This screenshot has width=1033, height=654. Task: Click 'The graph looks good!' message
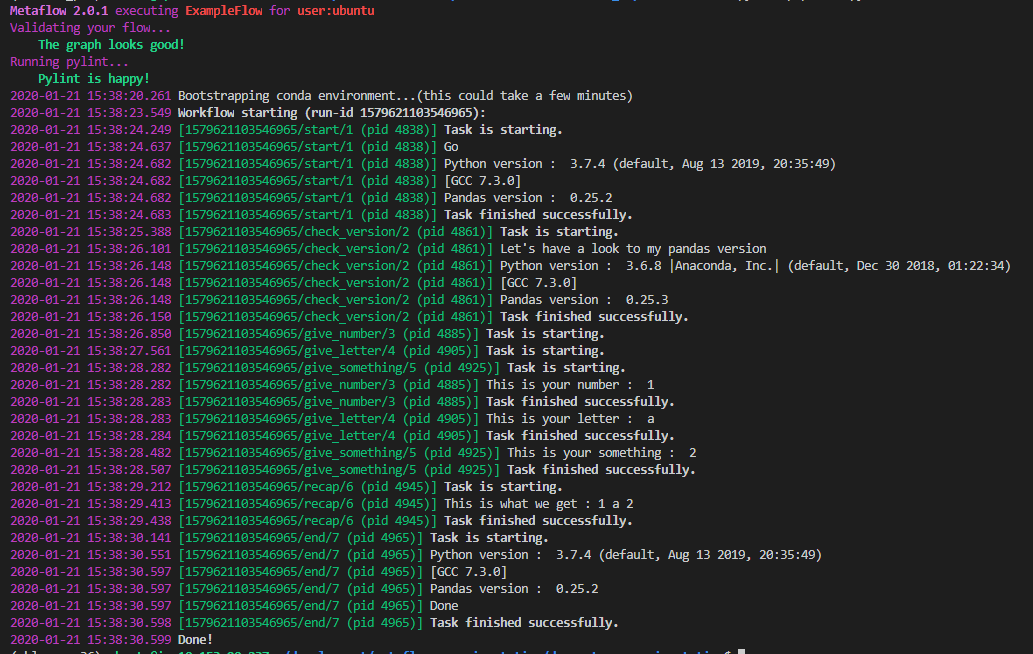point(111,45)
